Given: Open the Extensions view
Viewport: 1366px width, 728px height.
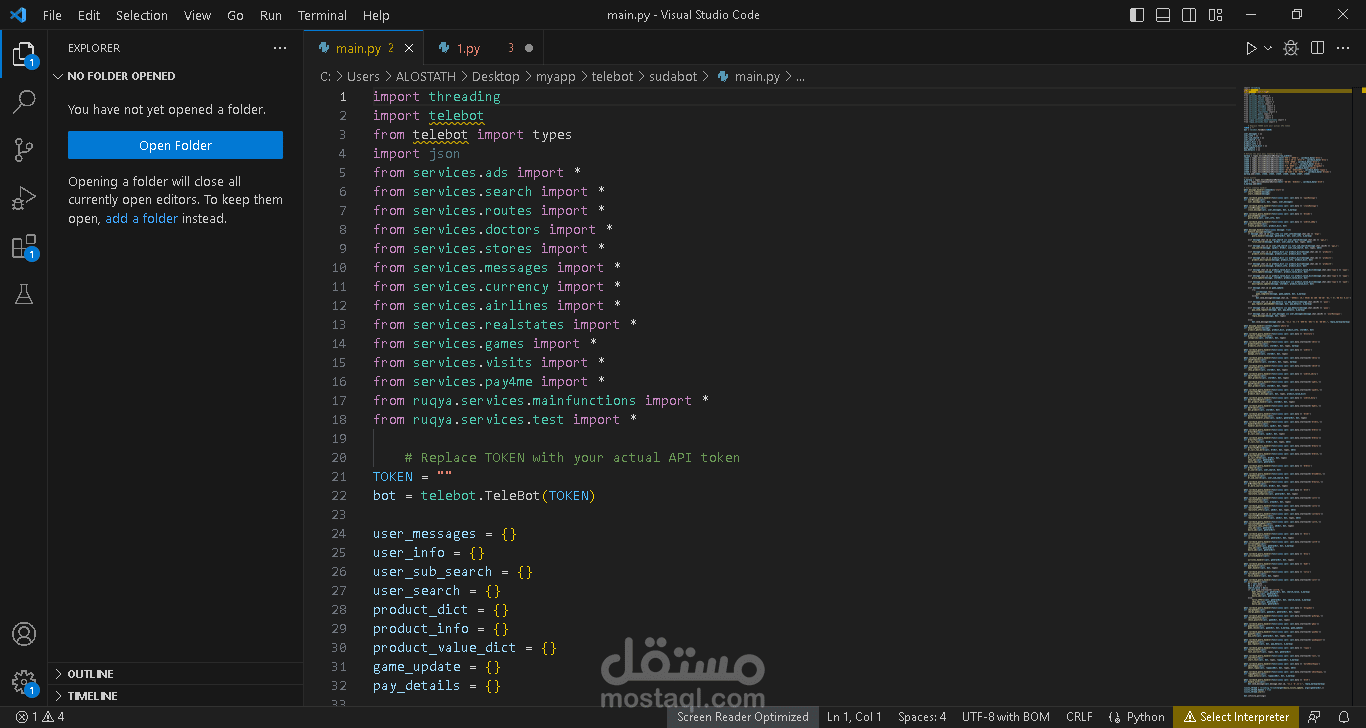Looking at the screenshot, I should [x=24, y=247].
